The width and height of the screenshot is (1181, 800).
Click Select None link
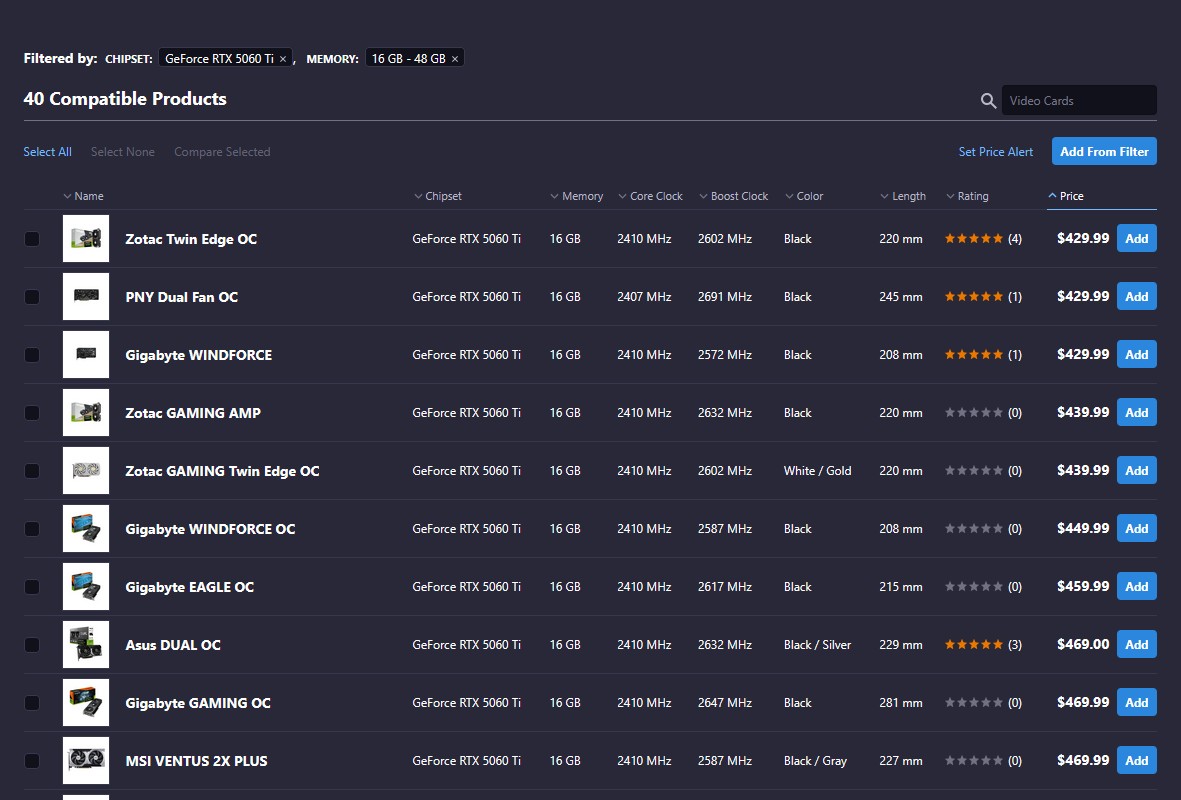[x=123, y=151]
